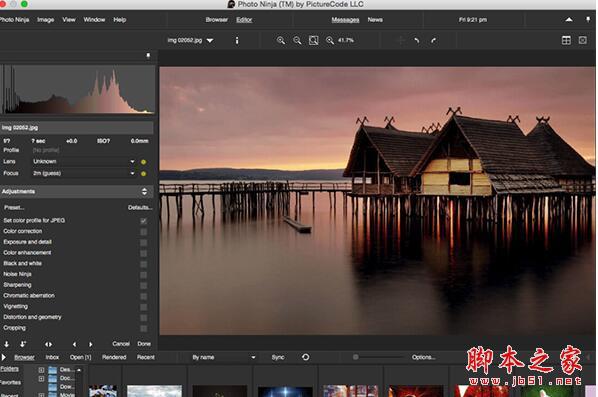Switch to the grid layout view icon
Image resolution: width=598 pixels, height=397 pixels.
[x=566, y=40]
